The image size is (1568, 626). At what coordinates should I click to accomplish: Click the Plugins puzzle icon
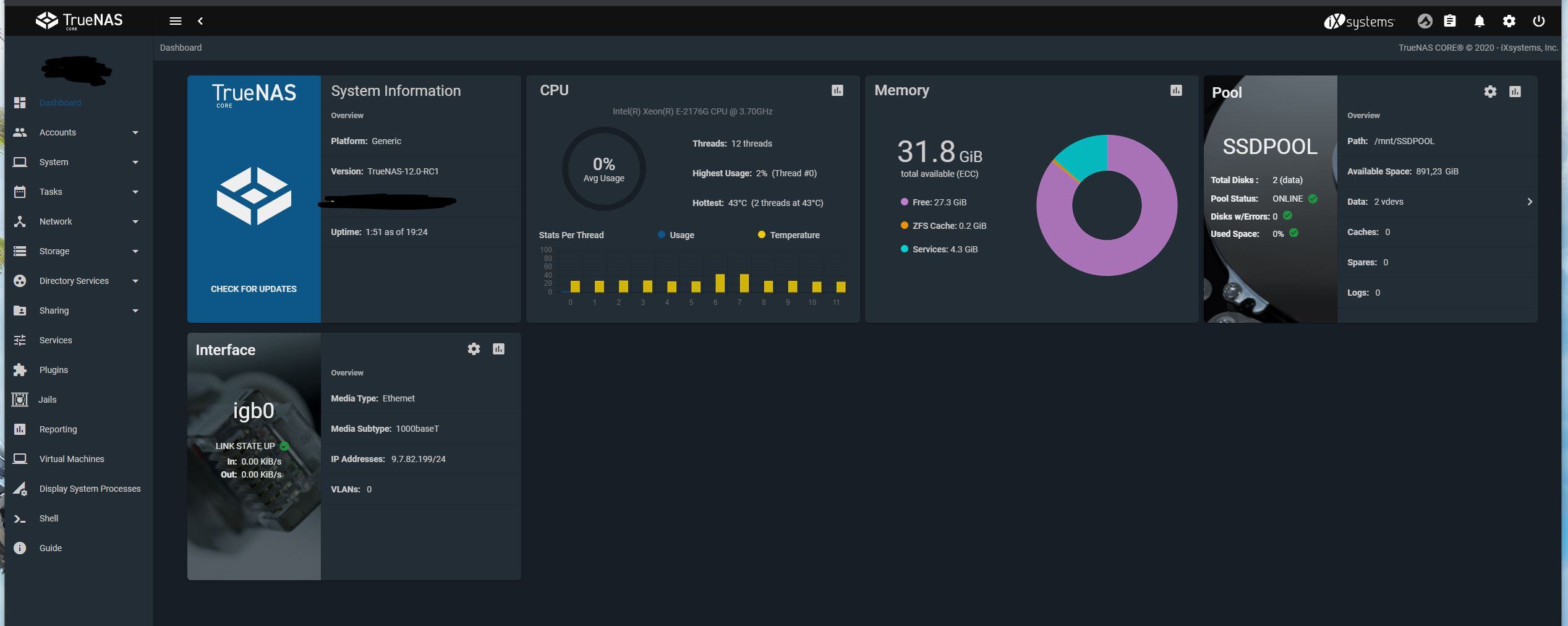[20, 370]
